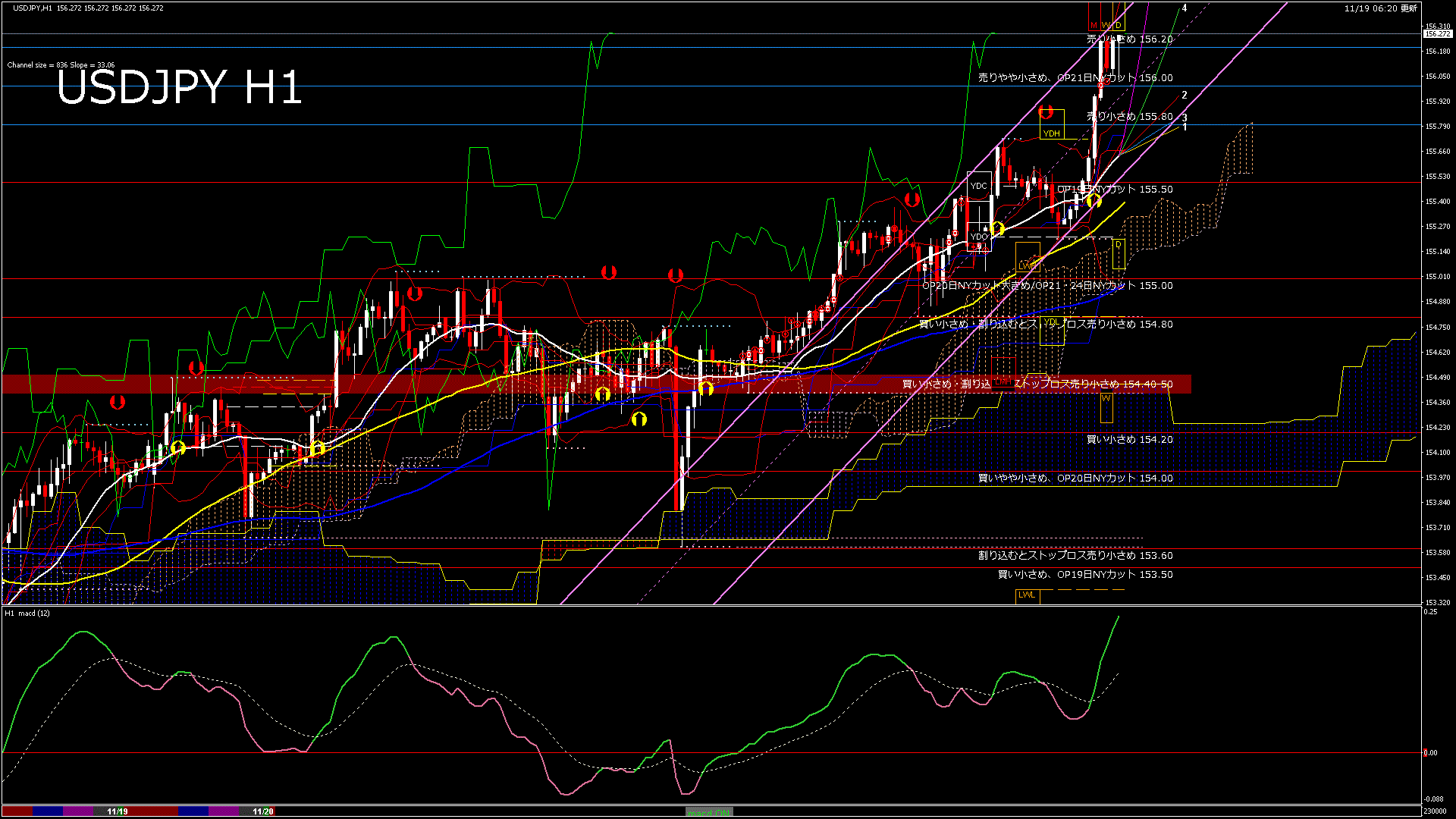
Task: Click the 買いやや小さめ 154.00 level label
Action: (1075, 479)
